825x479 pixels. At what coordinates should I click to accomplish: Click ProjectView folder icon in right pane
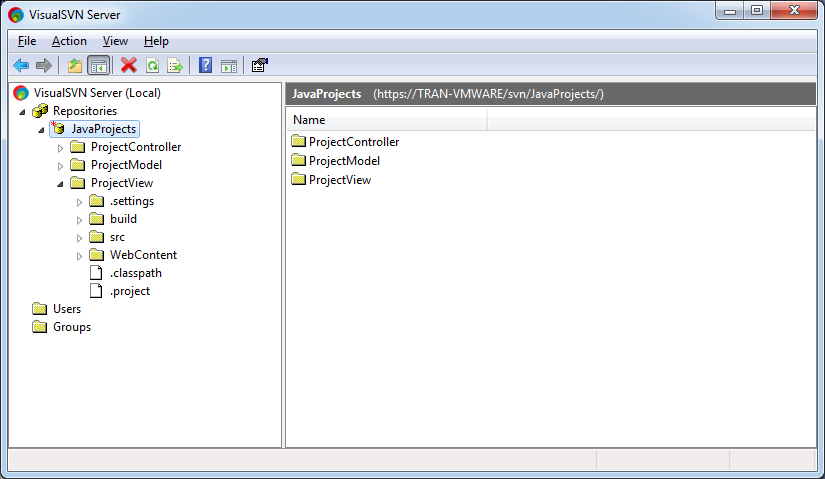pos(298,179)
